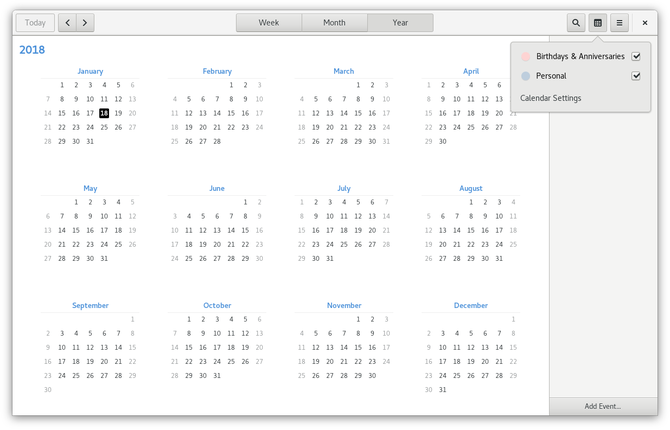Click the September month title
670x430 pixels.
click(90, 305)
